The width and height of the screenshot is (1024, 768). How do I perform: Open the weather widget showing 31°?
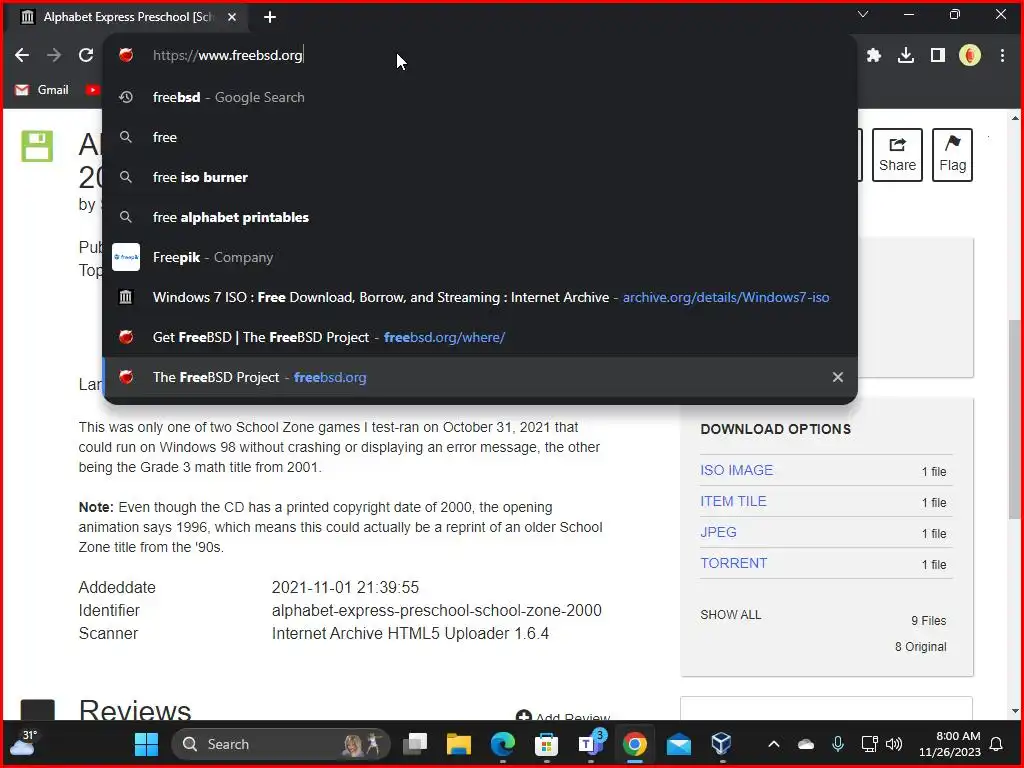tap(22, 744)
